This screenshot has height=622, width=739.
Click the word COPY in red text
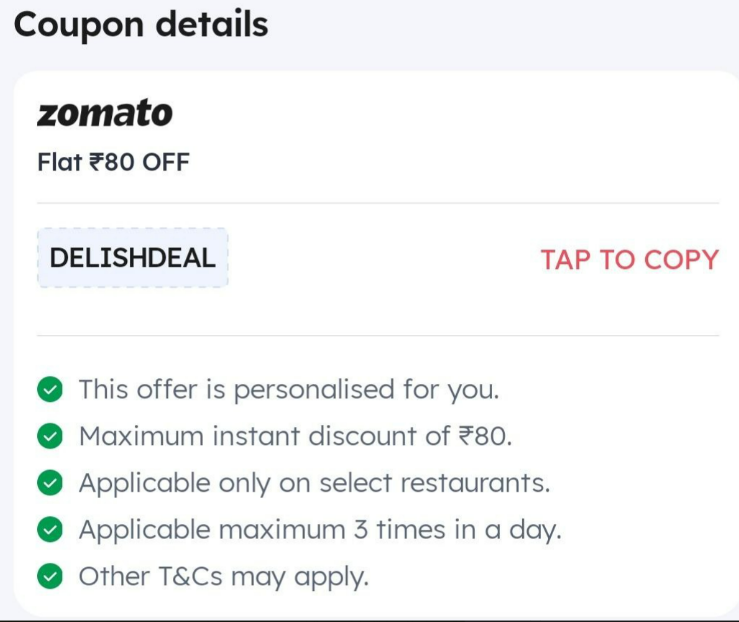click(682, 260)
